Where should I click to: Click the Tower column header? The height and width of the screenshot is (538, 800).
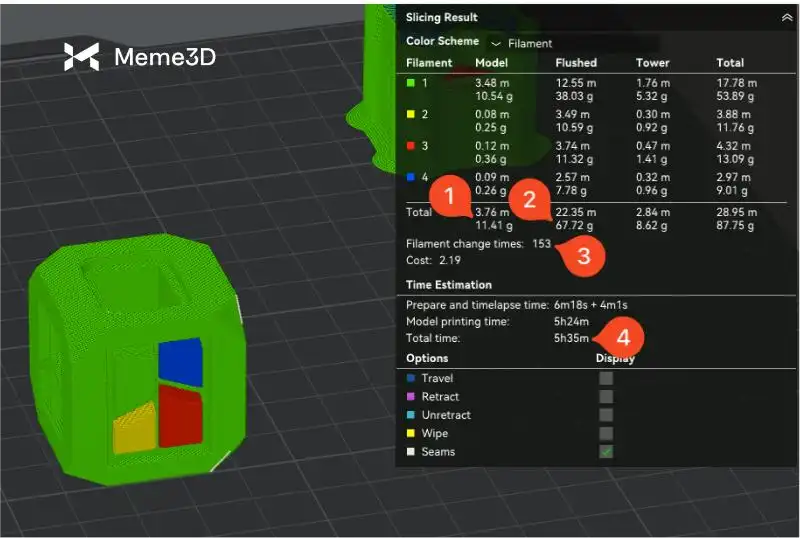[651, 63]
